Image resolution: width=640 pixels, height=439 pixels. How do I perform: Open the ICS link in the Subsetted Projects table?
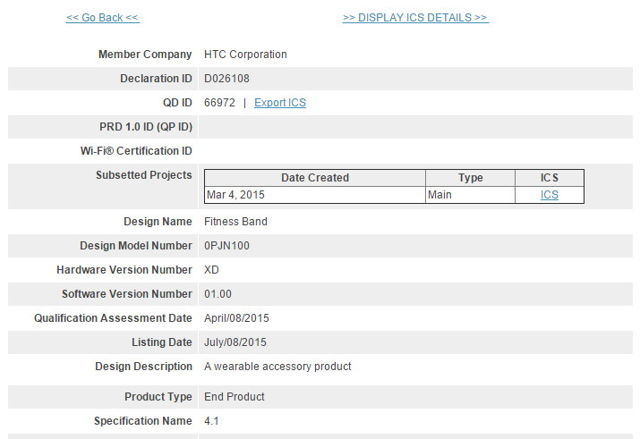point(549,195)
